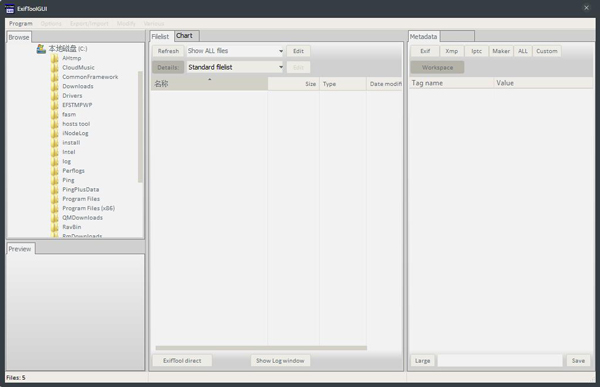
Task: Click Edit button next to Show ALL files
Action: coord(298,51)
